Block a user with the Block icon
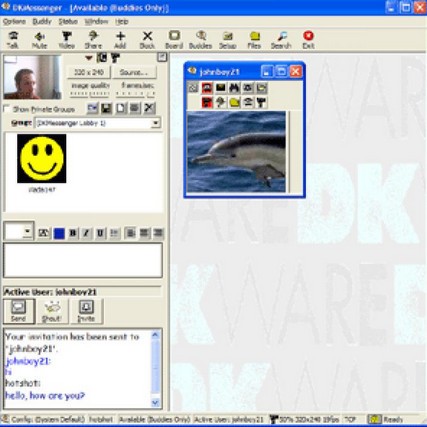 [x=147, y=40]
